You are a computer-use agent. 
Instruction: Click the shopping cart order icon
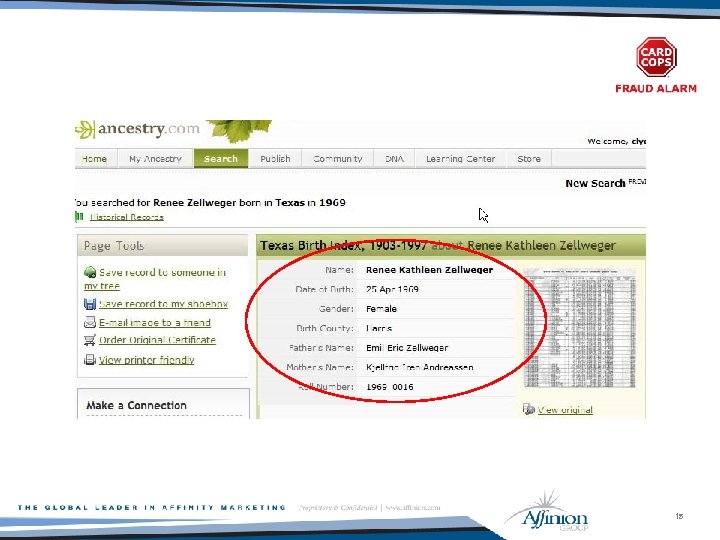point(90,340)
